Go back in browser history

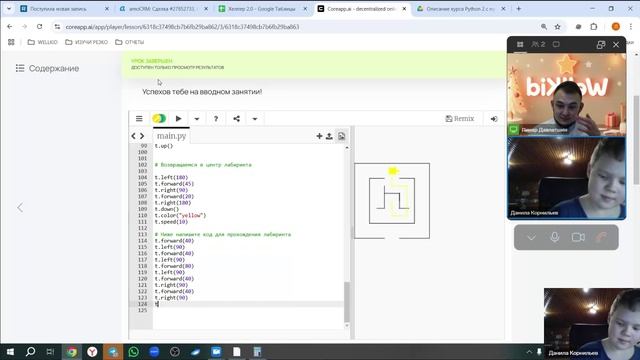[10, 27]
